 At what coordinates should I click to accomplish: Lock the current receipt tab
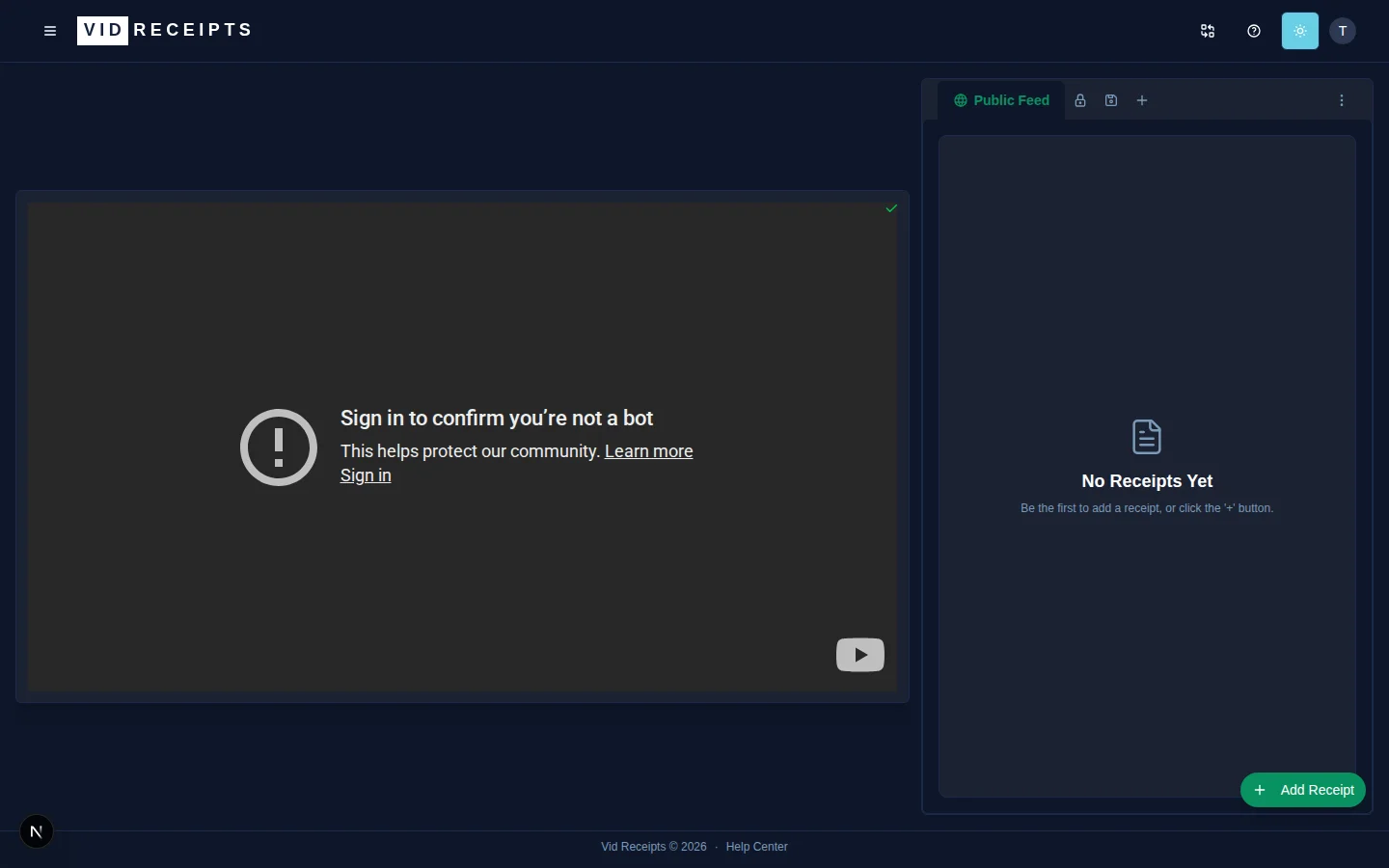point(1079,100)
